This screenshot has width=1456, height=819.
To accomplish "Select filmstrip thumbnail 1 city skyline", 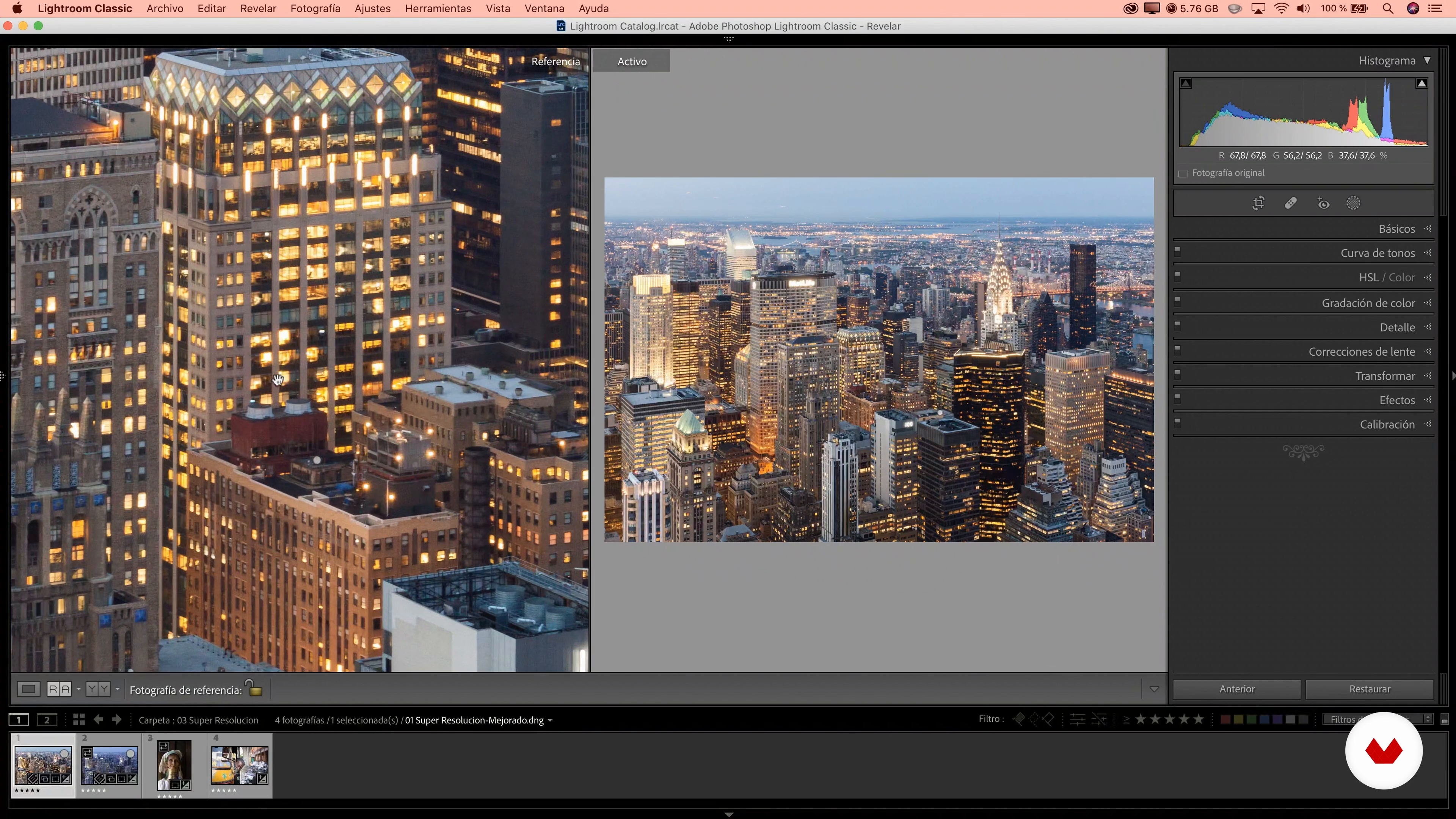I will [43, 766].
